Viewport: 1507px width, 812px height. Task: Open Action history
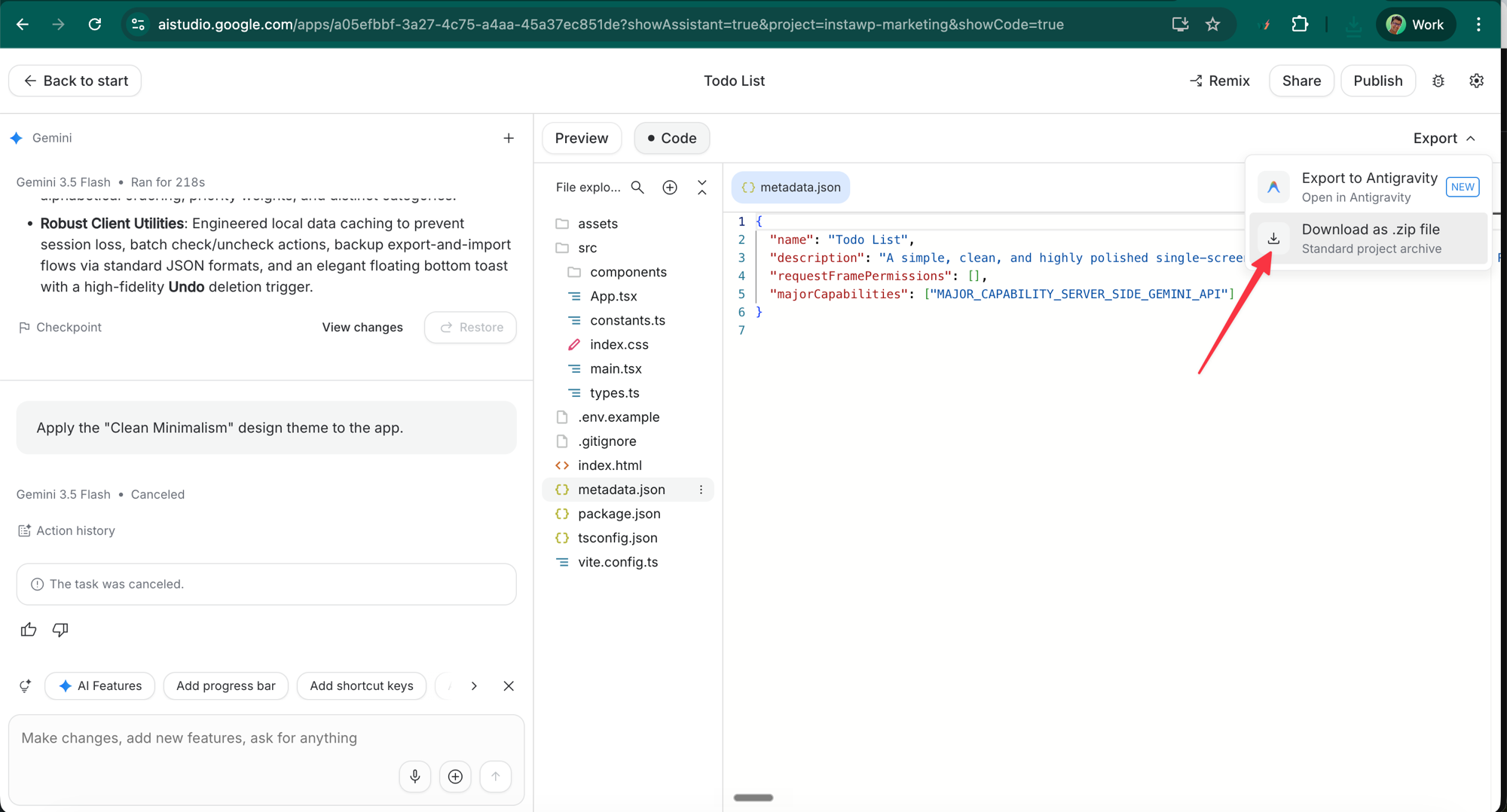(x=66, y=530)
